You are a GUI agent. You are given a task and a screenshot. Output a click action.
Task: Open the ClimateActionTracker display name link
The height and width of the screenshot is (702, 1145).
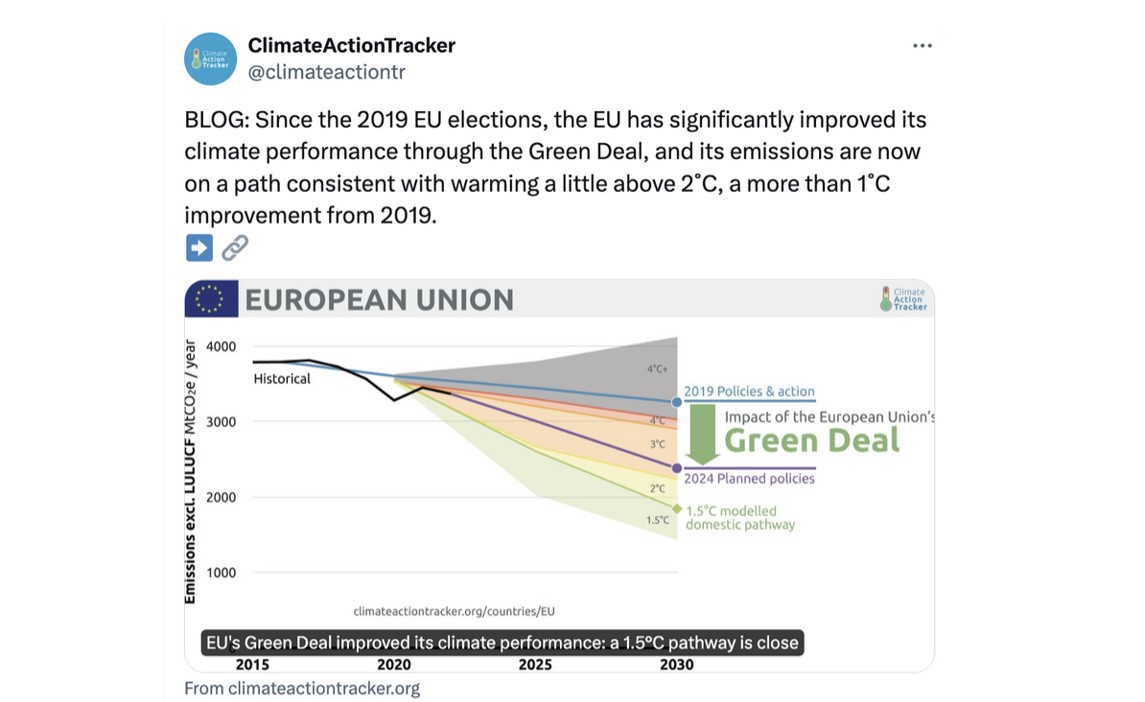point(351,45)
